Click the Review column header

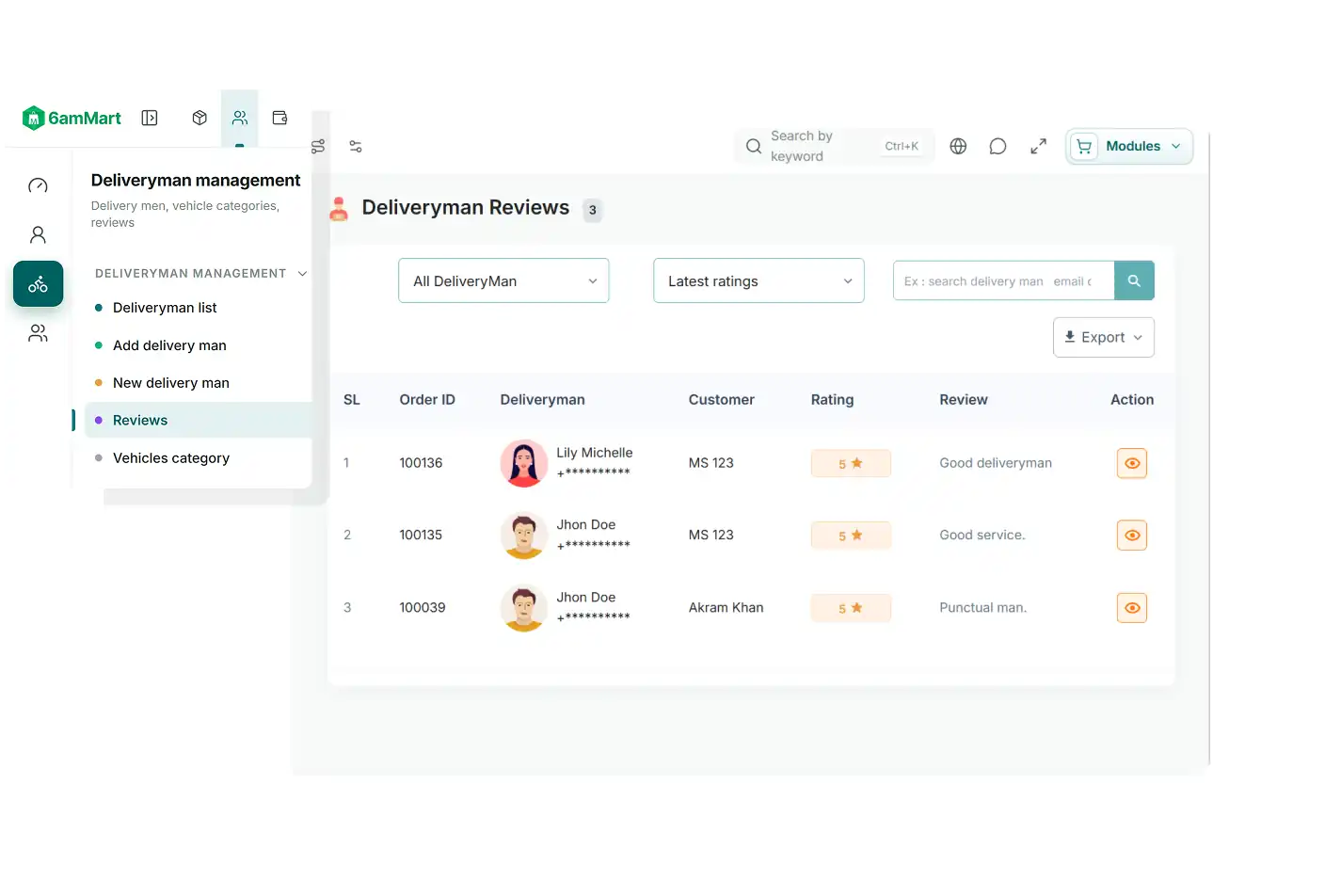(x=964, y=400)
